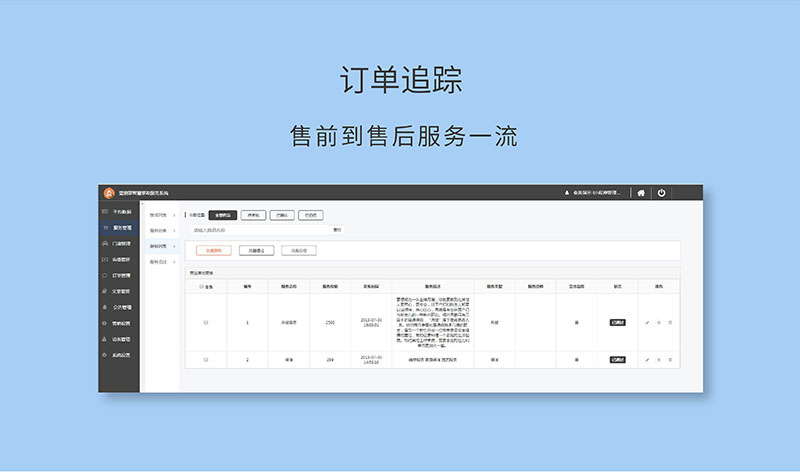Screen dimensions: 800x473
Task: Click the gear icon beside 系统设置
Action: pos(105,355)
